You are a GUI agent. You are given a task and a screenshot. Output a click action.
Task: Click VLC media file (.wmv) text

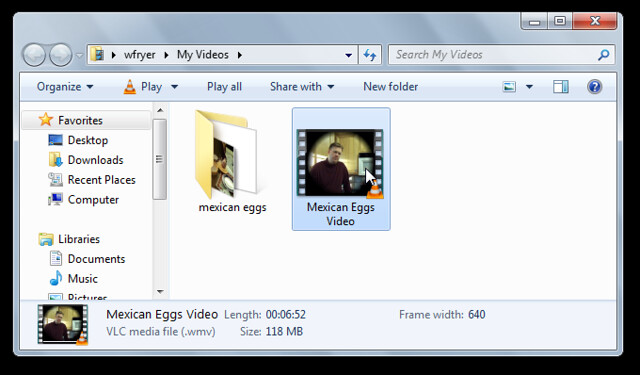click(161, 331)
